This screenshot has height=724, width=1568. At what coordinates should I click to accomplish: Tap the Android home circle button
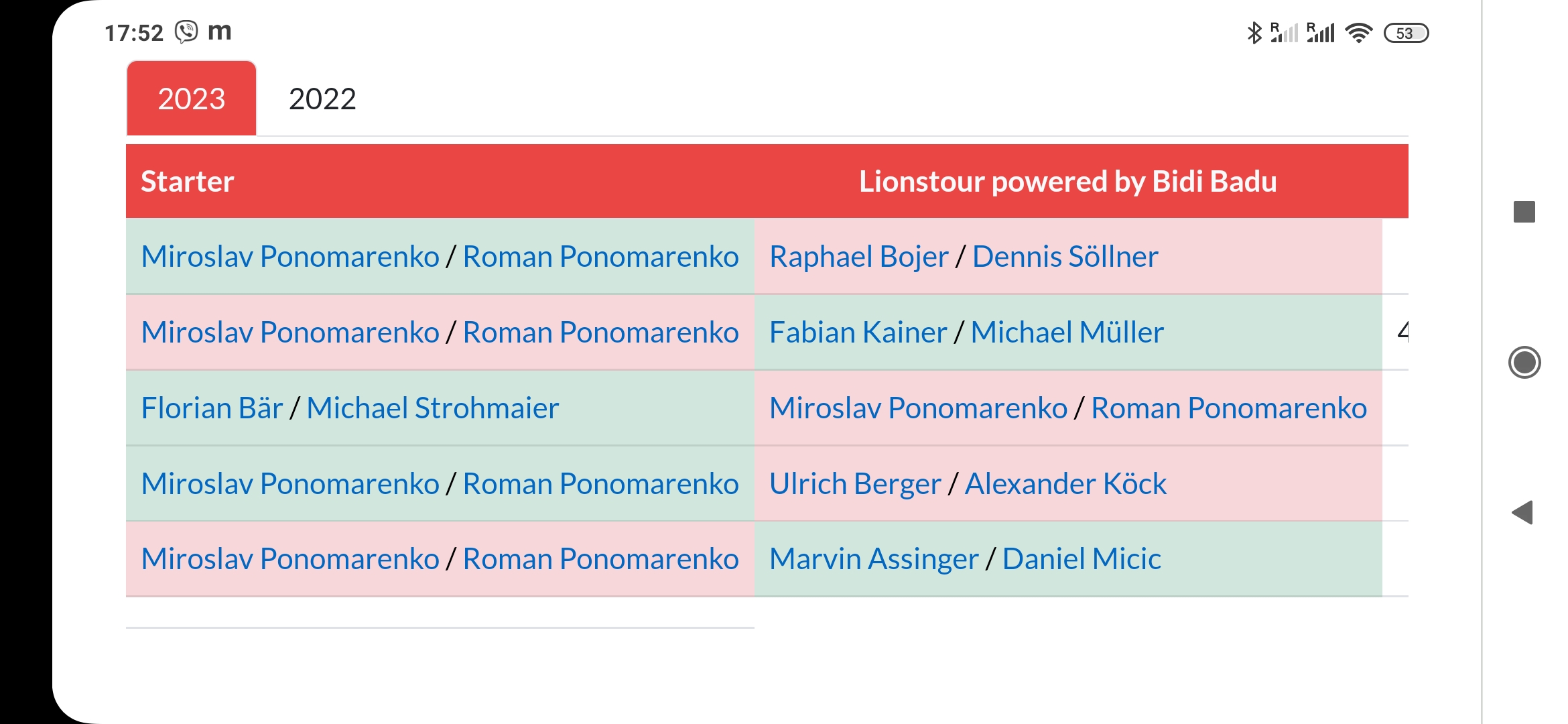click(1524, 363)
